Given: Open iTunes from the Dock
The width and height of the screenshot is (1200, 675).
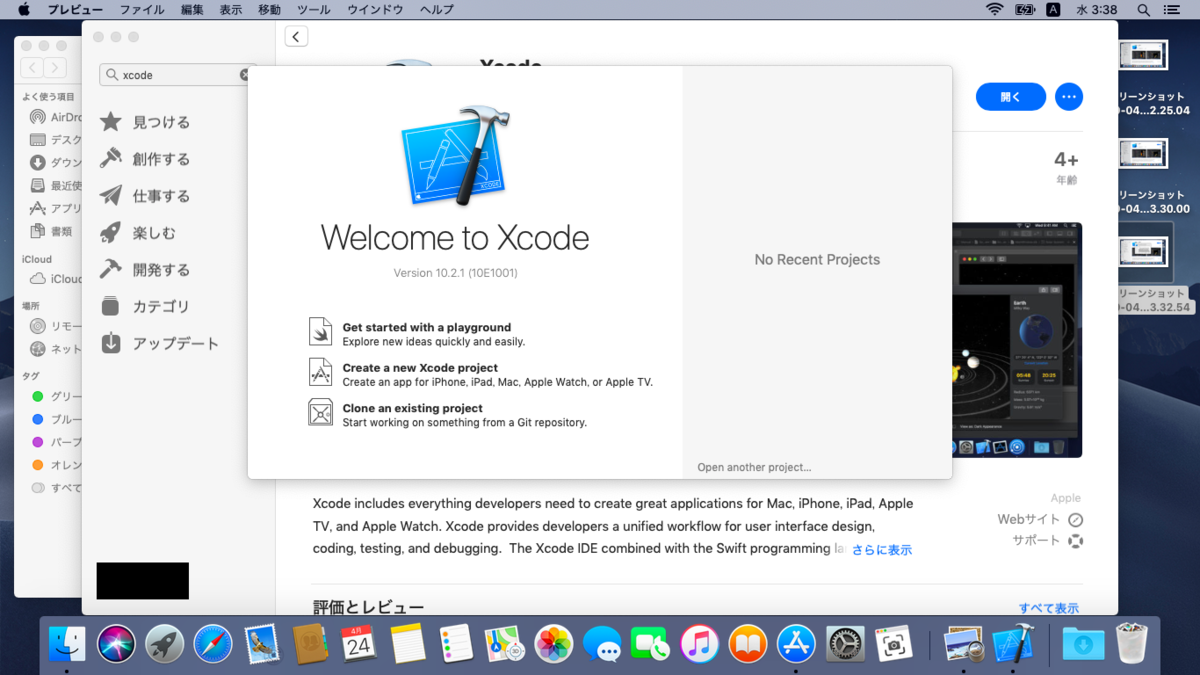Looking at the screenshot, I should click(x=699, y=644).
